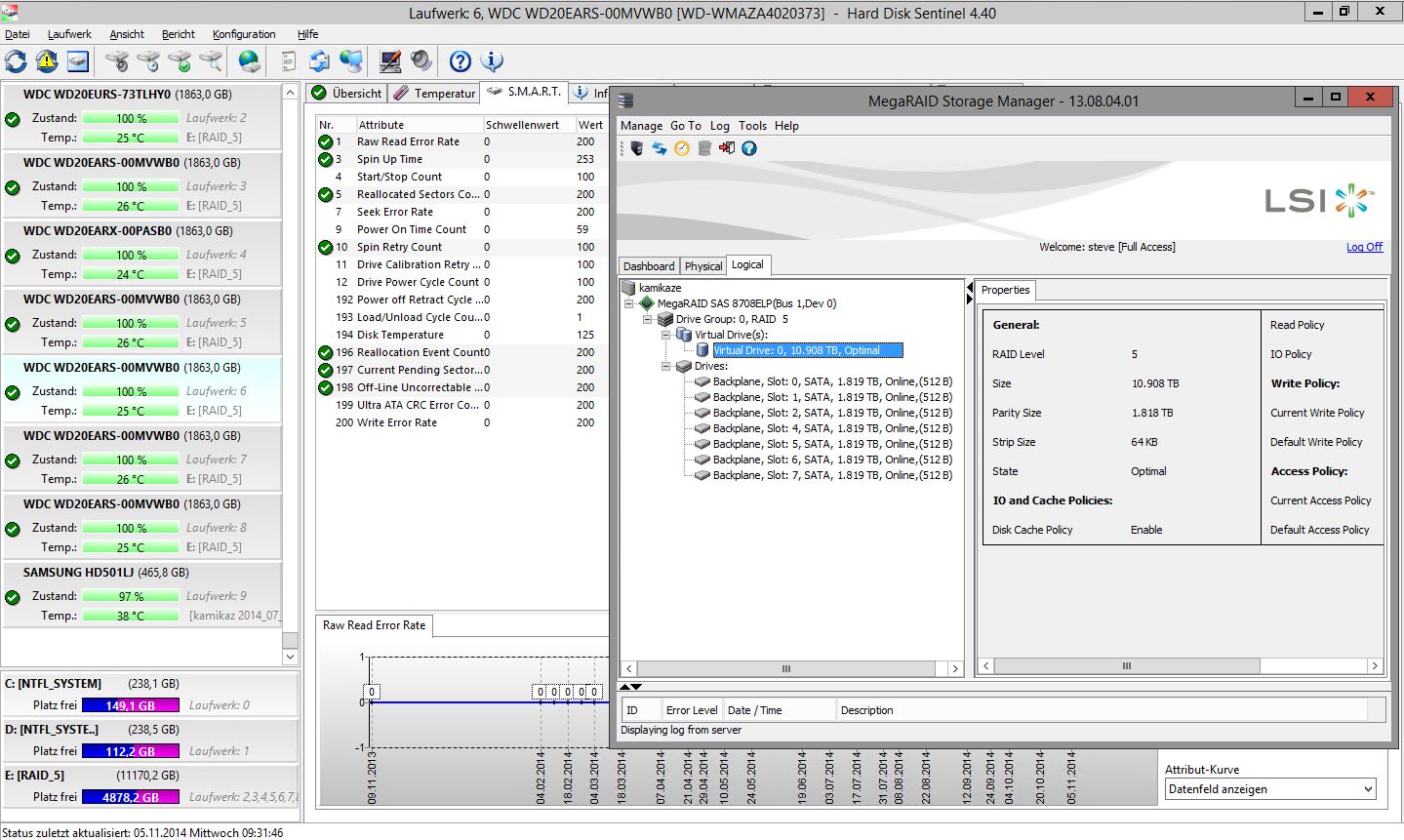Image resolution: width=1404 pixels, height=840 pixels.
Task: Click the Log Off link
Action: tap(1364, 247)
